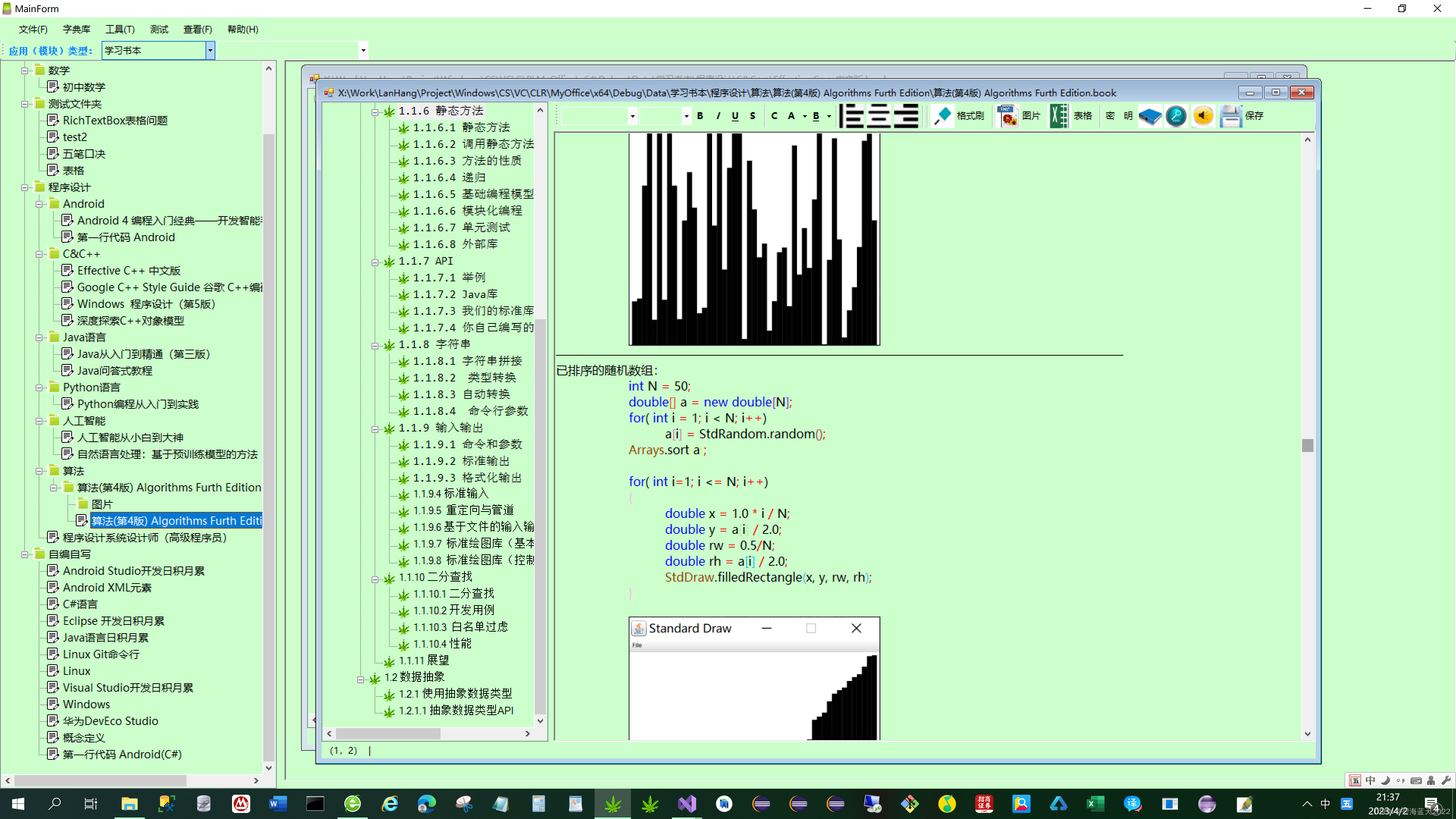Open the 应用模块类型 combo box dropdown
1456x819 pixels.
[210, 50]
